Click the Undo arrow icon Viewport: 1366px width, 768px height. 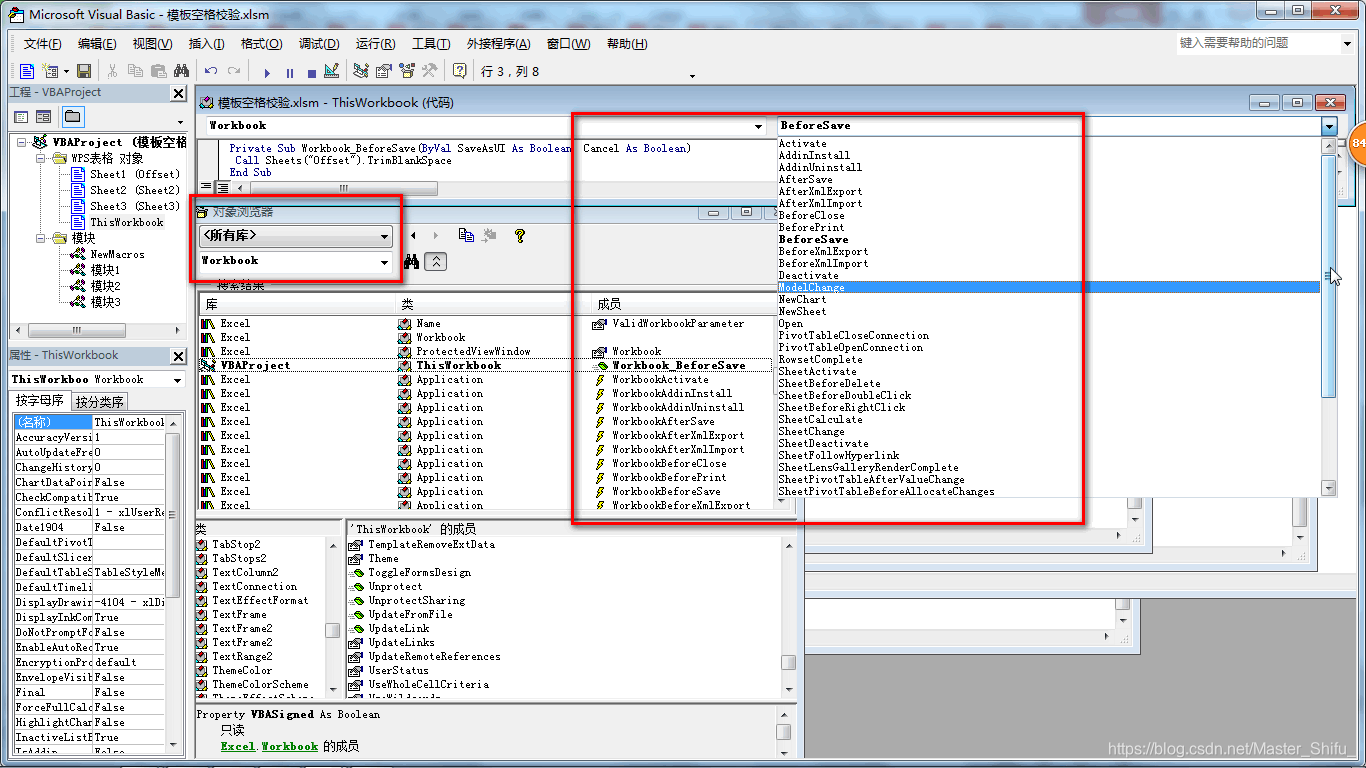[x=211, y=71]
